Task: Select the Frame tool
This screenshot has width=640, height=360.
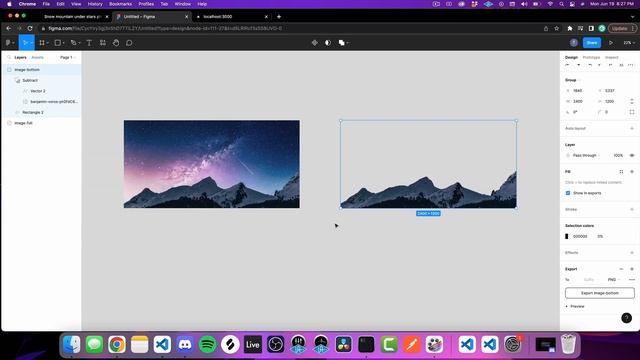Action: 42,42
